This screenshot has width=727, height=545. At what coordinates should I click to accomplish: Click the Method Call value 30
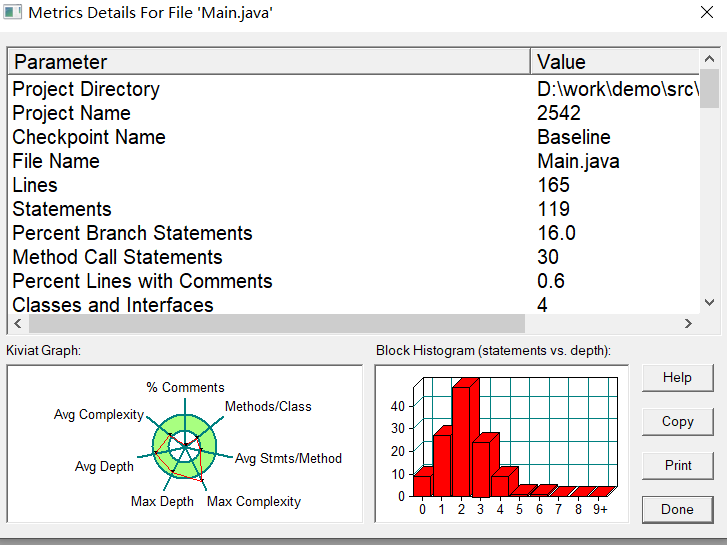(548, 257)
